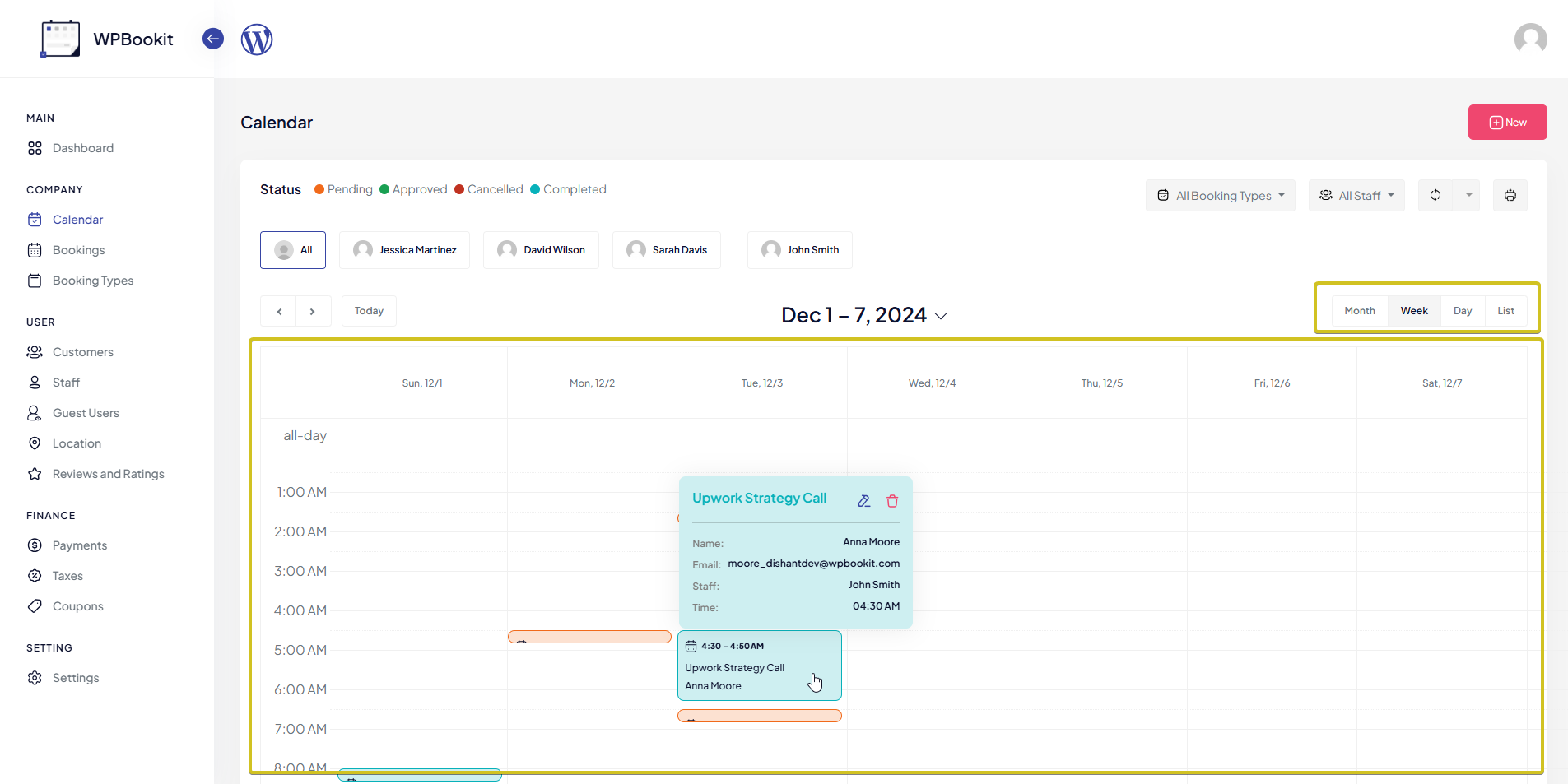Click the refresh calendar icon
Image resolution: width=1568 pixels, height=784 pixels.
tap(1435, 196)
